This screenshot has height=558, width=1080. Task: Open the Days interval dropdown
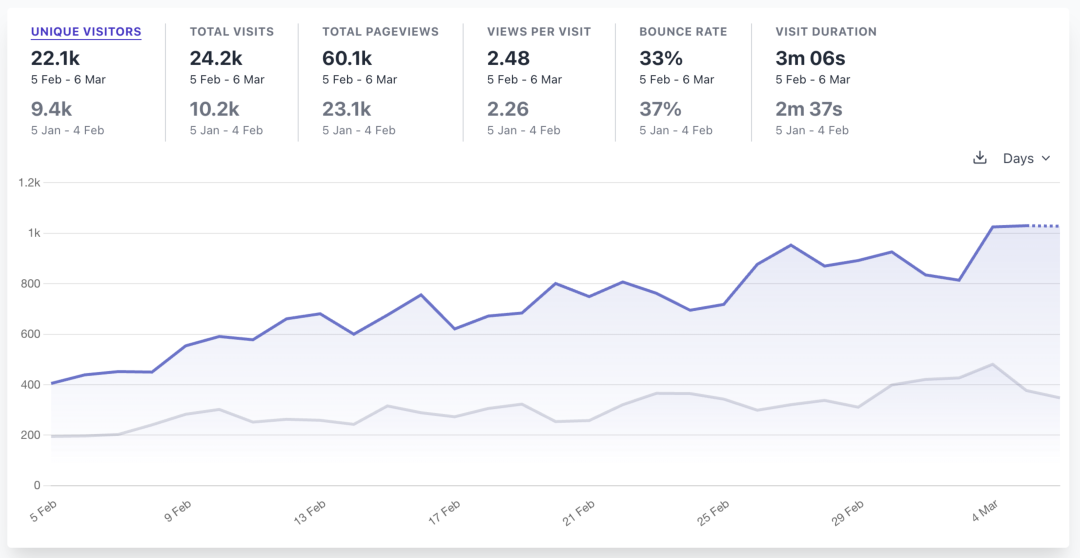tap(1026, 158)
